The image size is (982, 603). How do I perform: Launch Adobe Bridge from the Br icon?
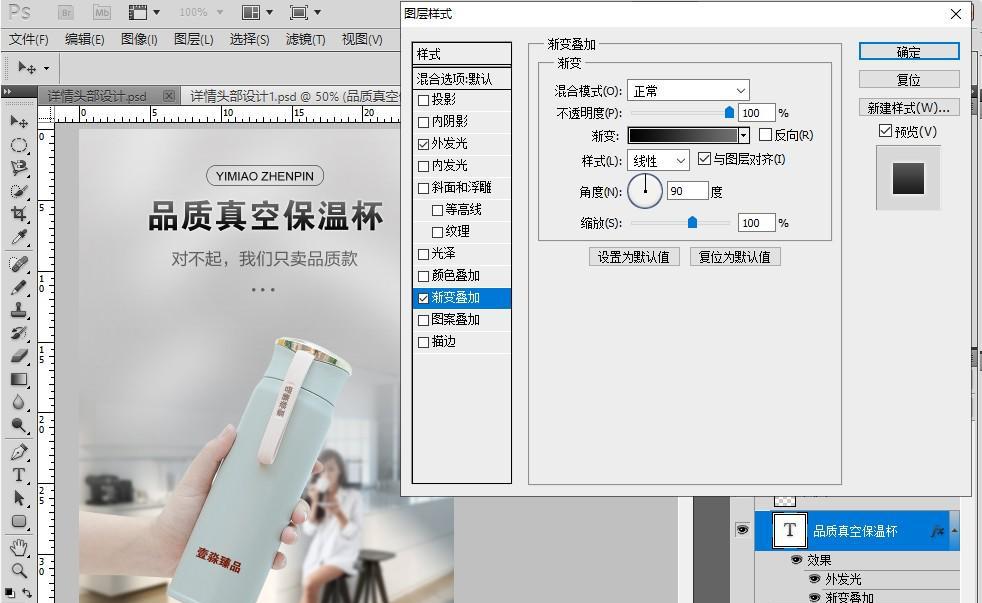pos(65,12)
